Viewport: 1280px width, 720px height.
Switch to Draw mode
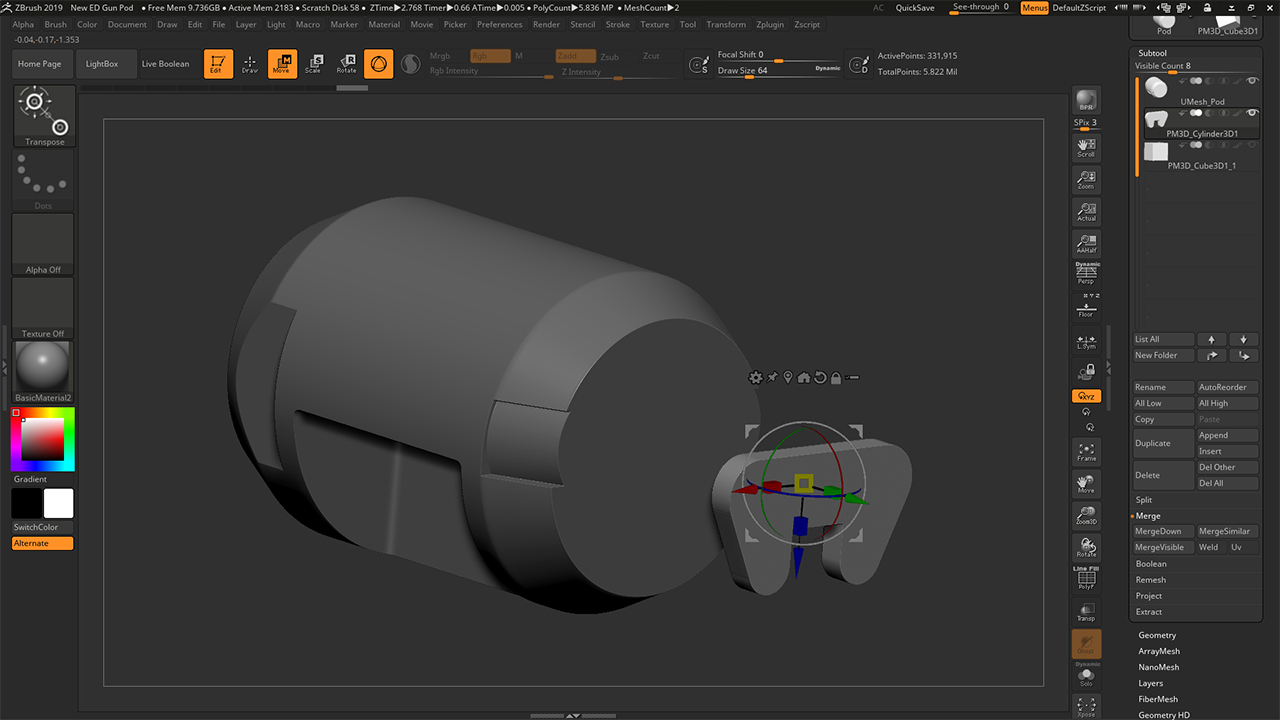tap(250, 64)
